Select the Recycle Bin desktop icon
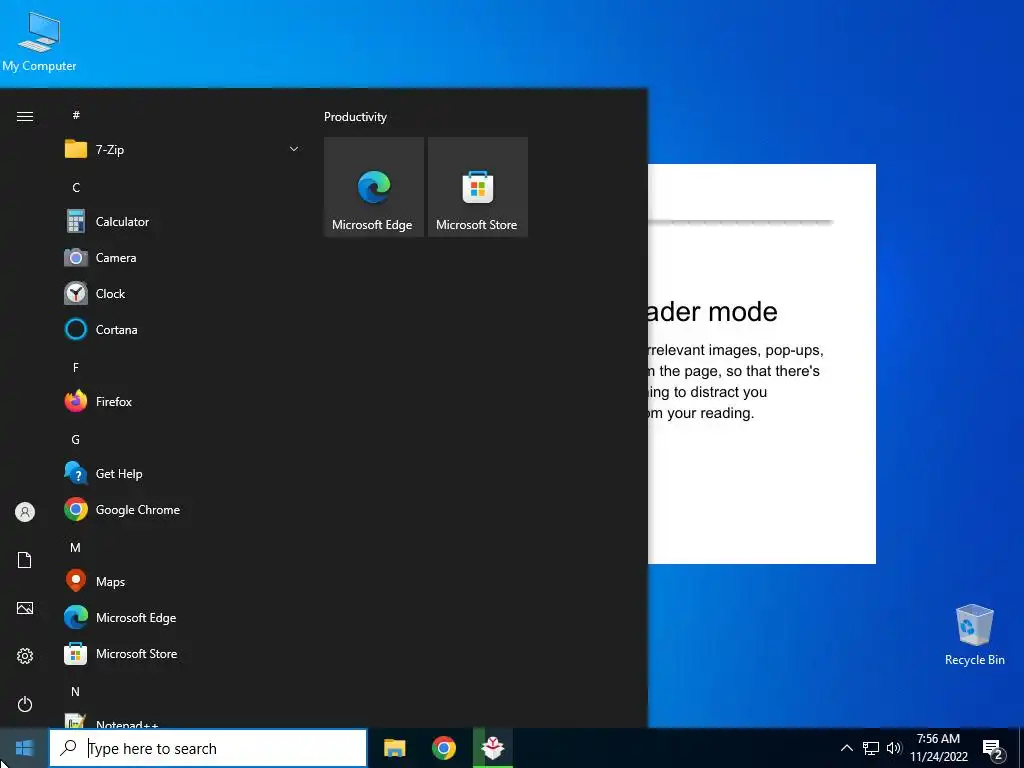 pyautogui.click(x=974, y=635)
